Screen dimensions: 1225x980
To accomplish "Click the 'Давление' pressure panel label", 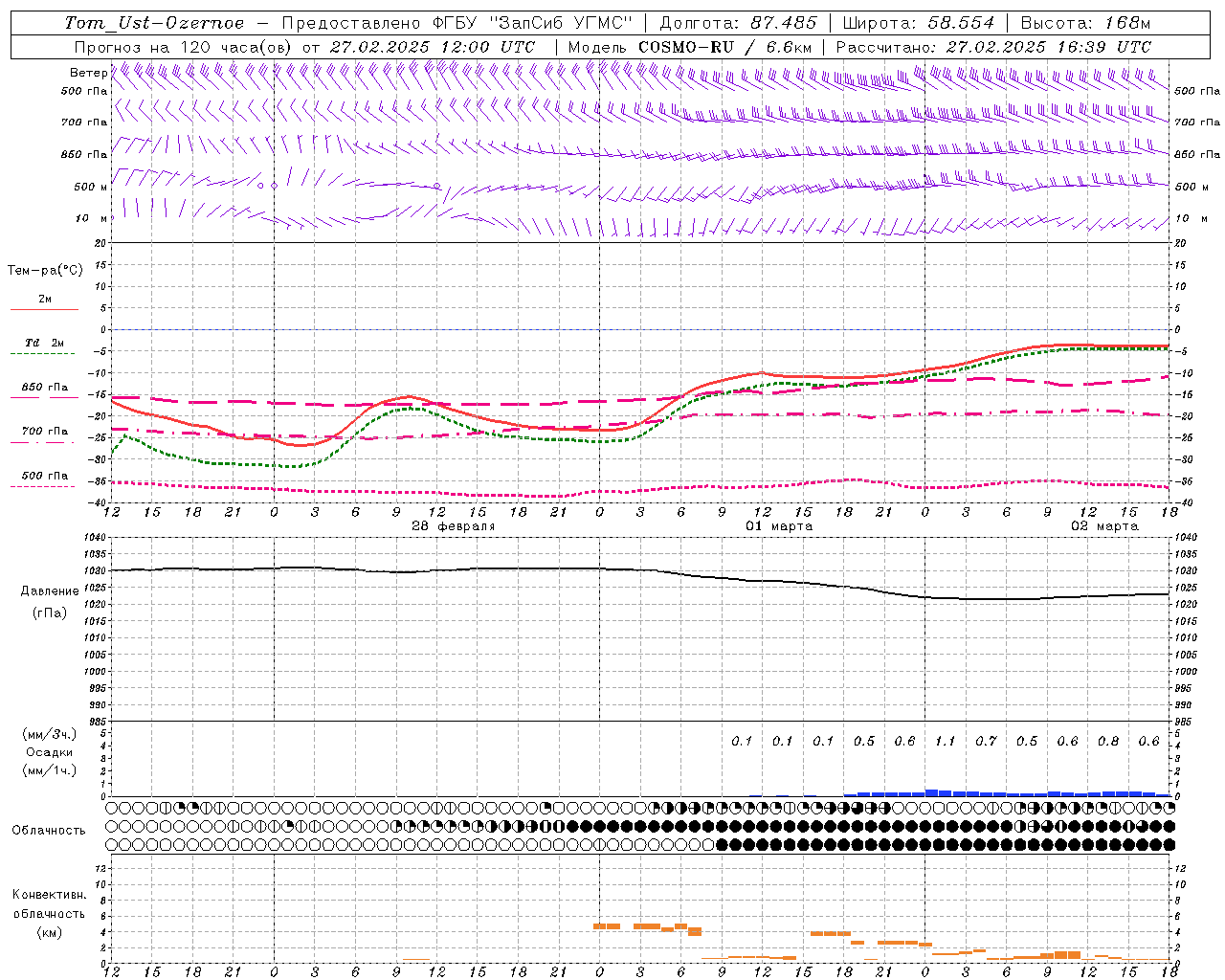I will point(50,591).
